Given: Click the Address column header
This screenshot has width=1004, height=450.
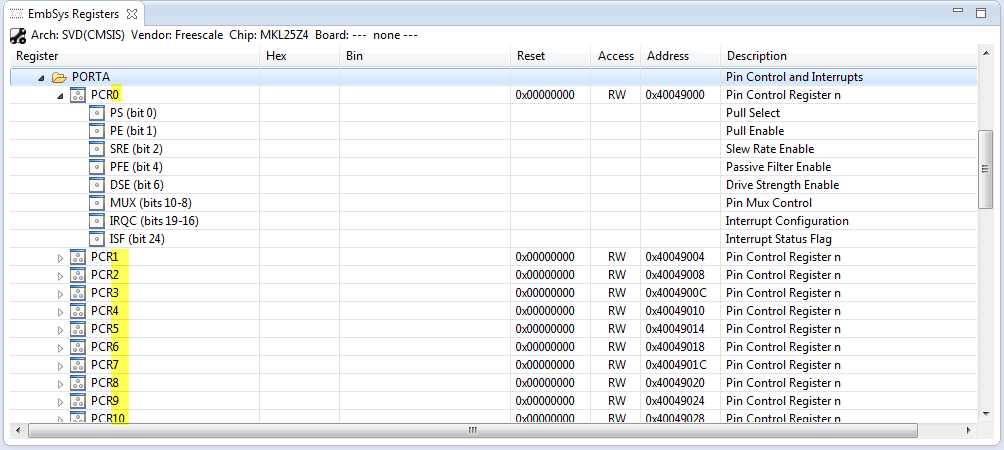Looking at the screenshot, I should 668,56.
